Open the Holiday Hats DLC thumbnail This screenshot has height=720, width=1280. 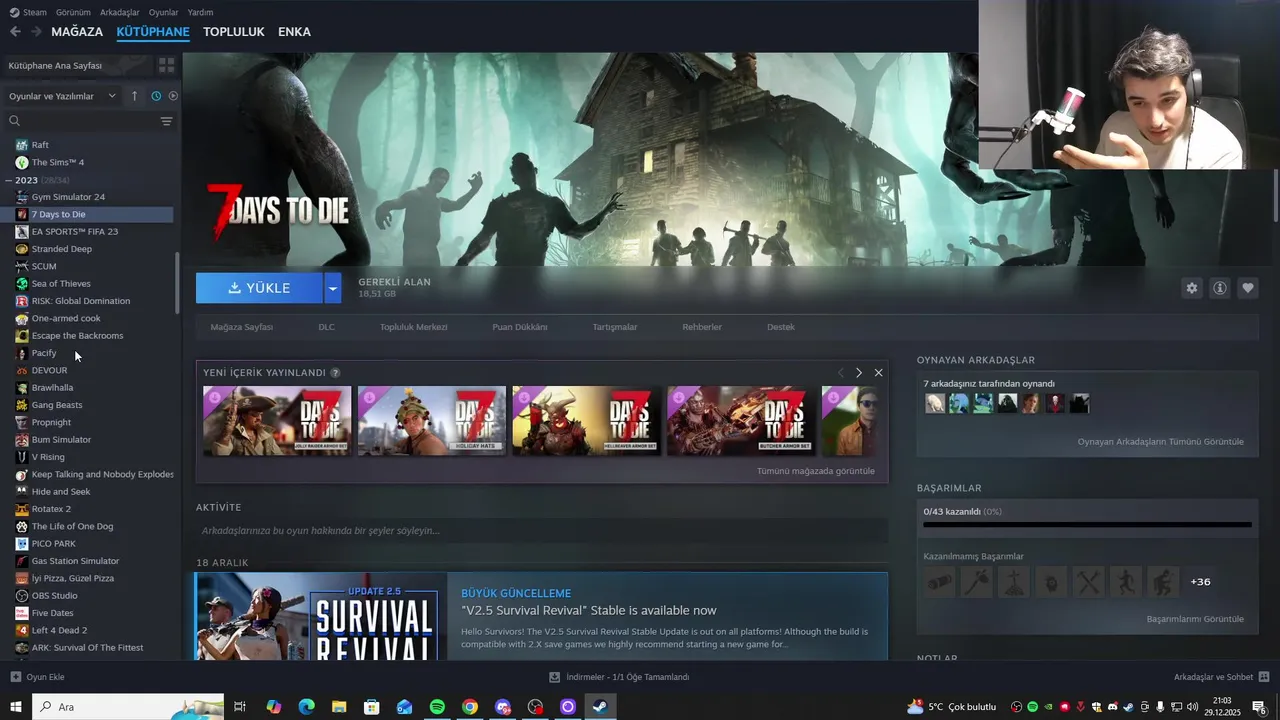432,421
